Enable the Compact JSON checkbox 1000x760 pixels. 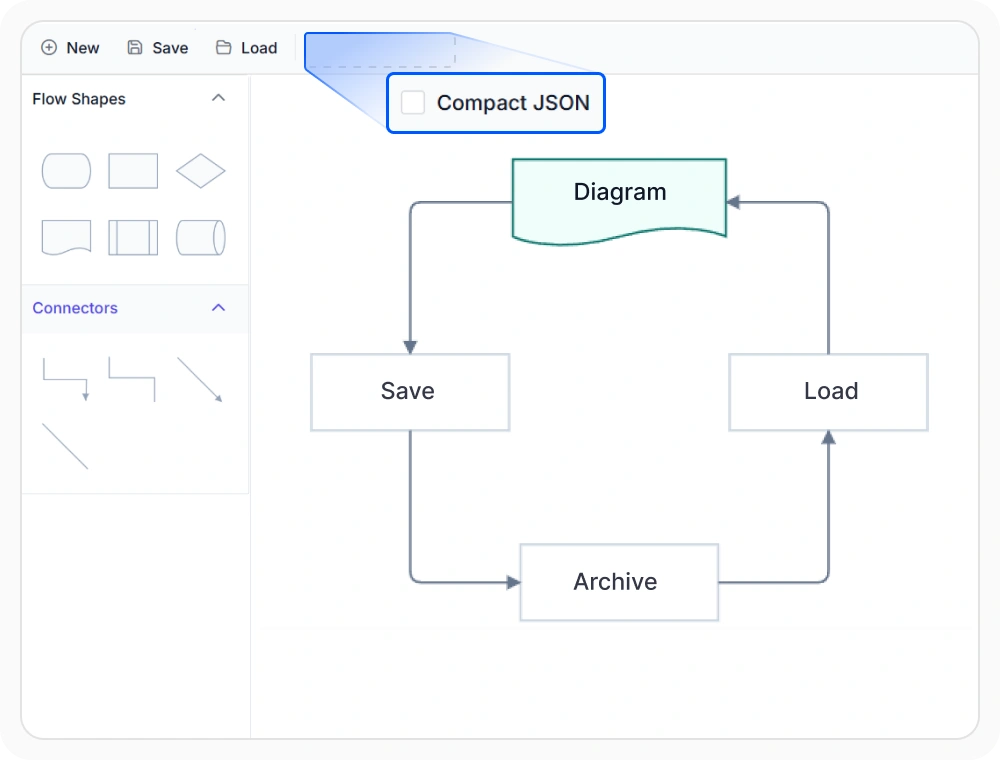coord(413,103)
